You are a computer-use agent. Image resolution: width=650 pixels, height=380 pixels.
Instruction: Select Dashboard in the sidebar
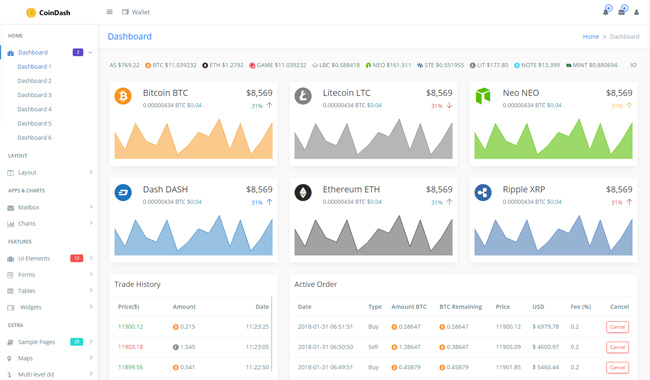point(33,52)
